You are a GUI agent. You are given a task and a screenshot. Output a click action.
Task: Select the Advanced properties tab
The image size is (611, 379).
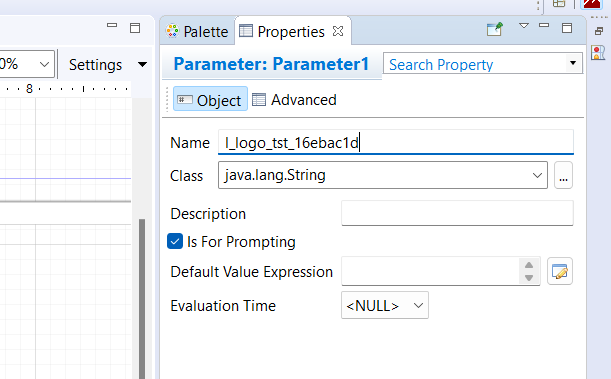[x=294, y=100]
